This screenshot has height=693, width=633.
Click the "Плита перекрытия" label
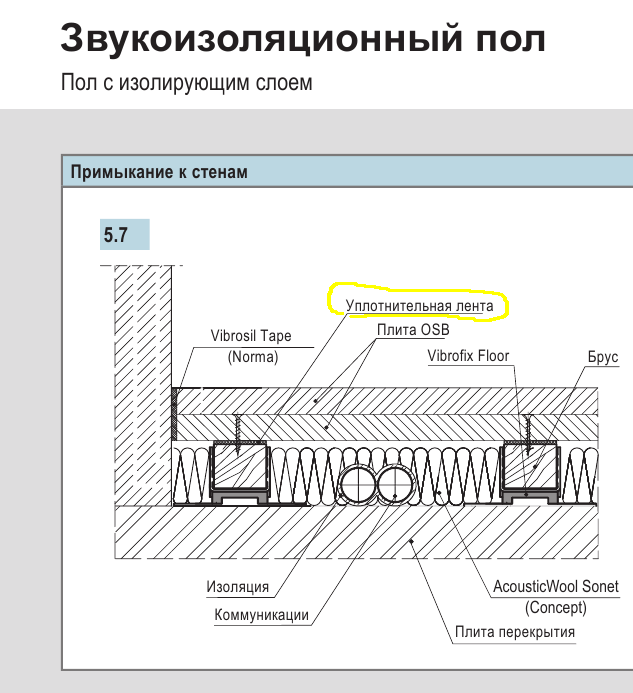point(514,632)
